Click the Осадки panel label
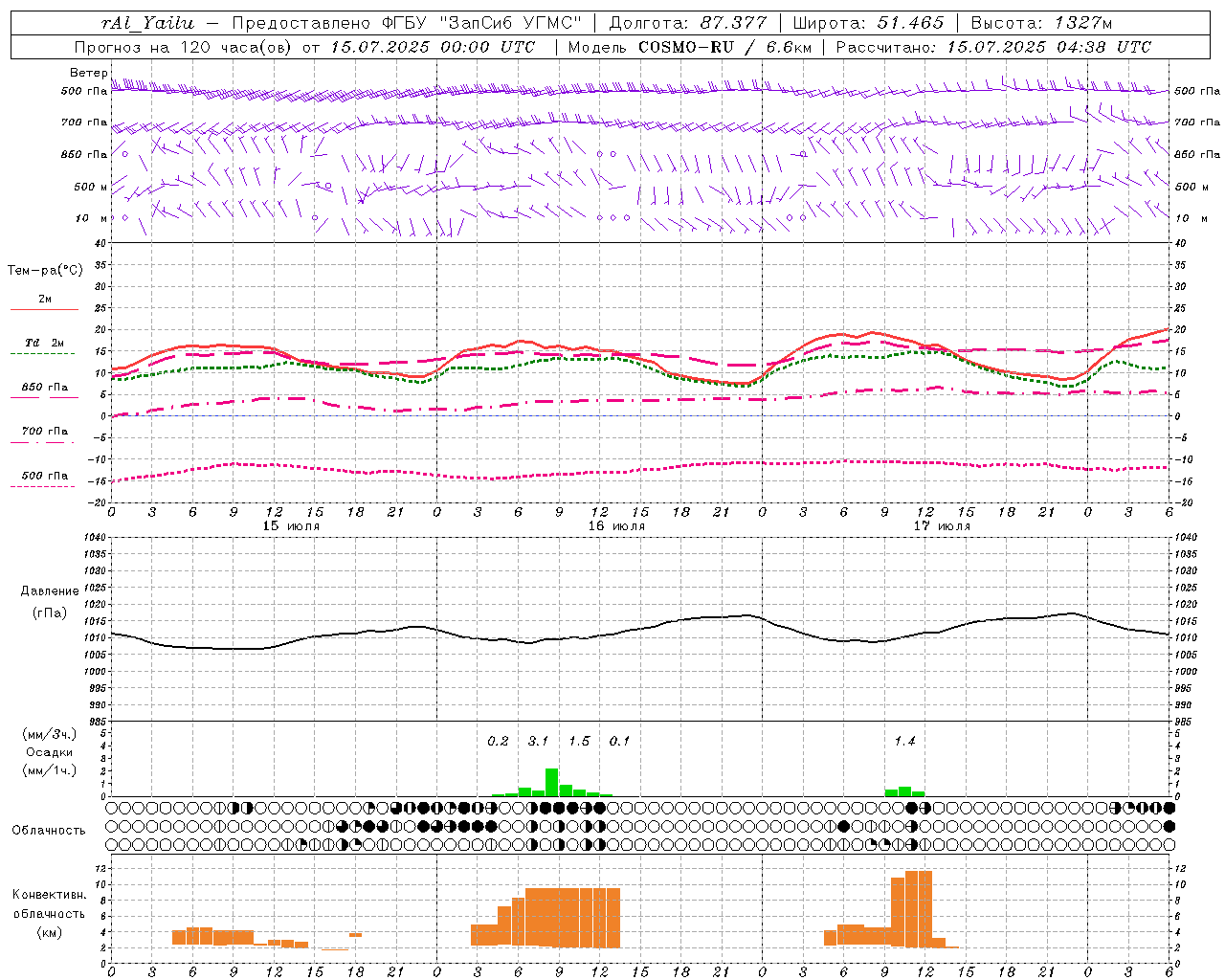Screen dimensions: 1225x980 click(x=50, y=752)
